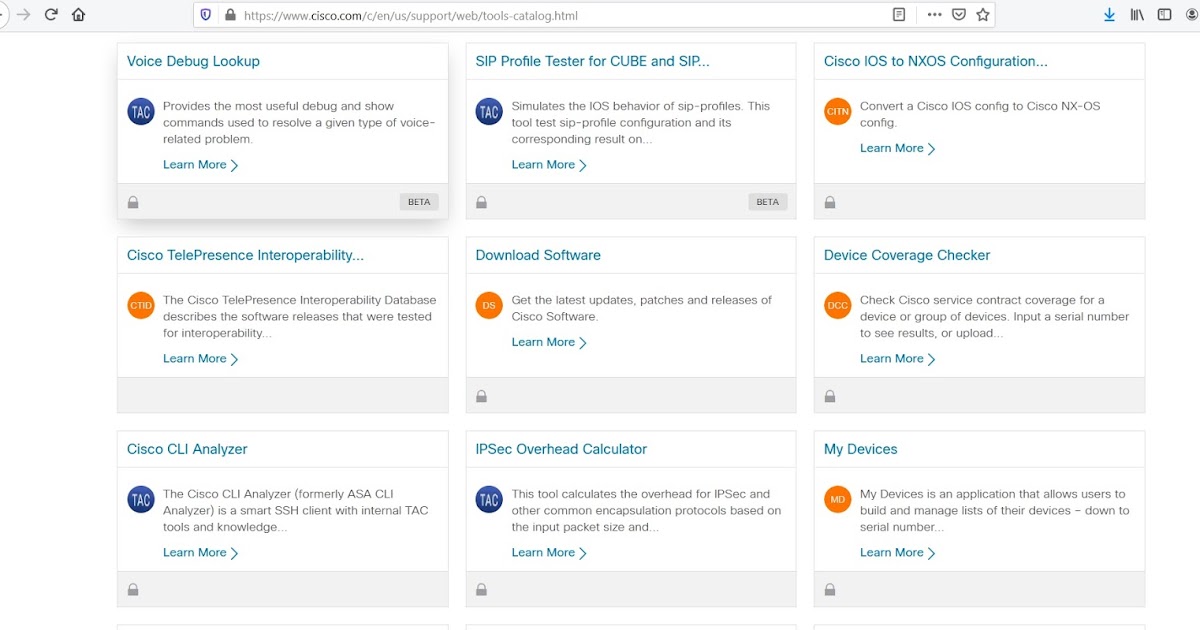The height and width of the screenshot is (630, 1200).
Task: Learn More about Download Software
Action: click(x=549, y=342)
